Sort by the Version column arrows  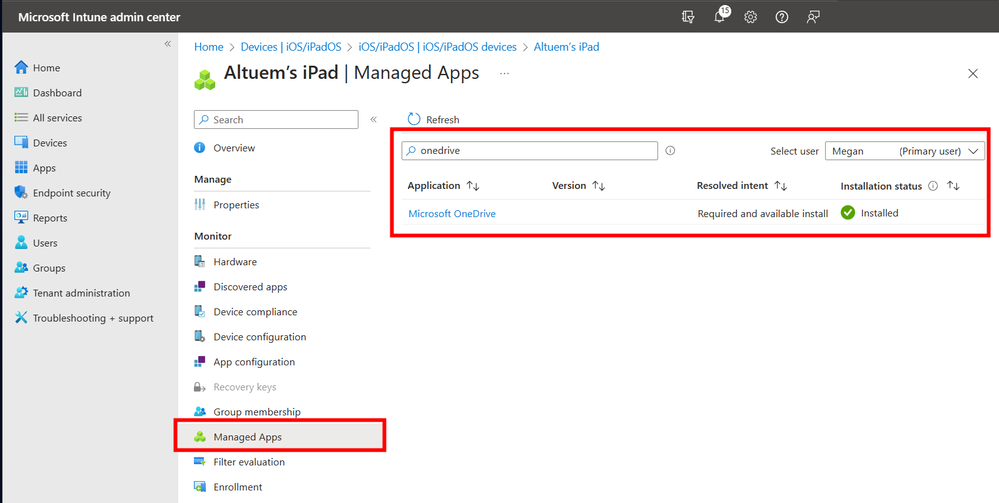pyautogui.click(x=598, y=186)
